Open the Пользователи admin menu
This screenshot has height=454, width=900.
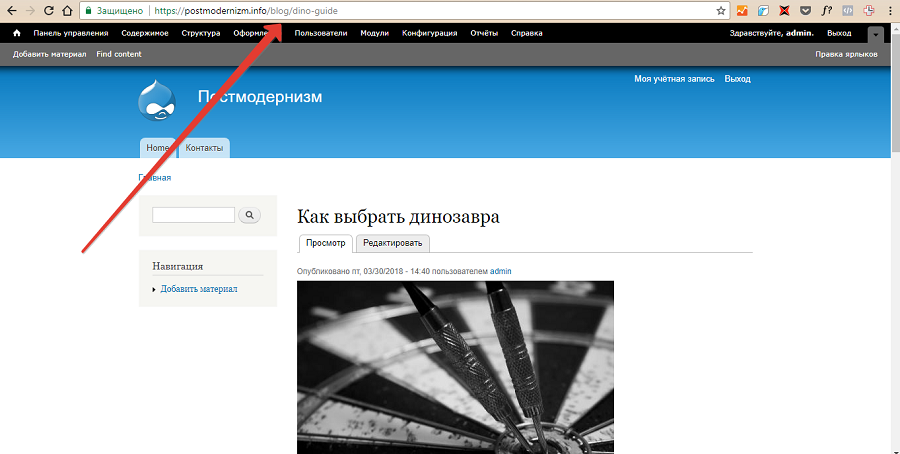point(321,33)
